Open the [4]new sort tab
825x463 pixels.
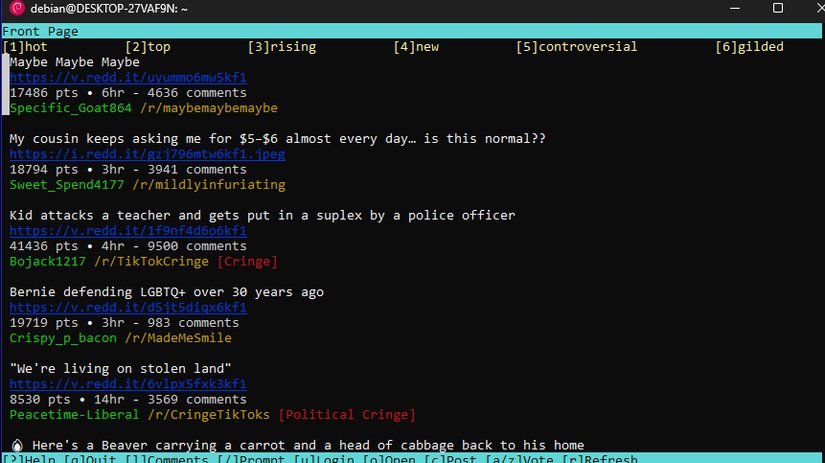[x=416, y=47]
